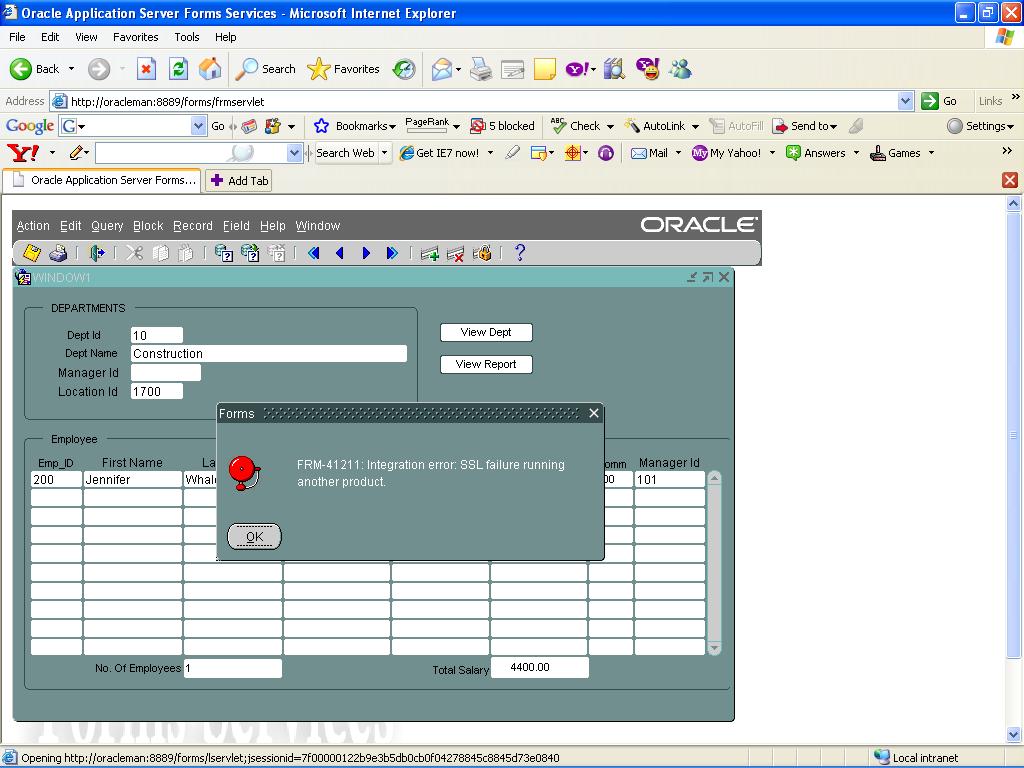This screenshot has height=768, width=1024.
Task: Click the employee block scrollbar down arrow
Action: click(714, 648)
